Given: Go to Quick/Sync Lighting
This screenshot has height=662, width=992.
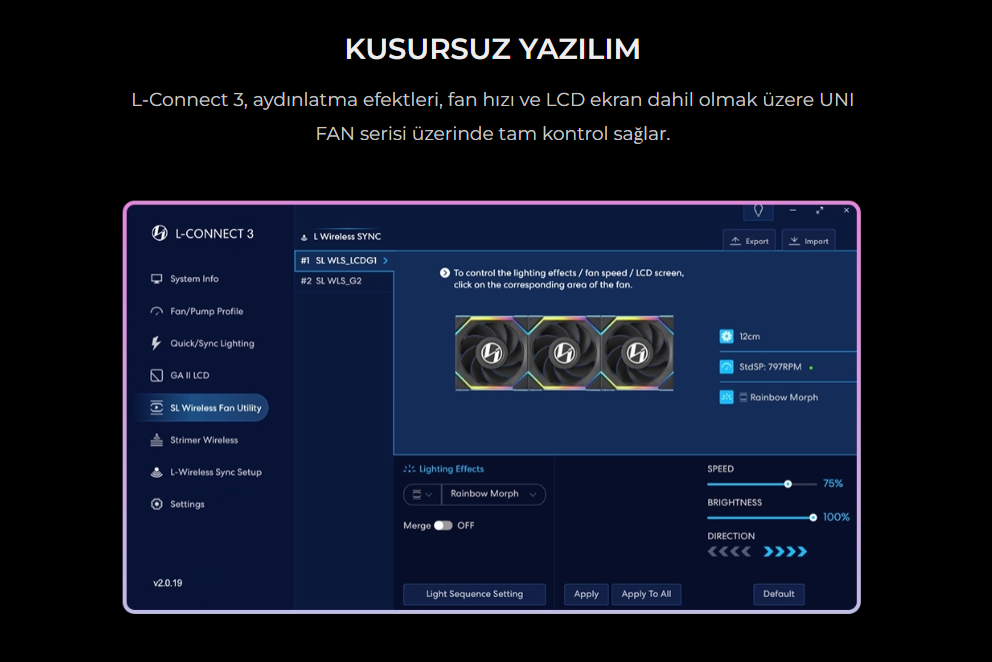Looking at the screenshot, I should tap(212, 343).
